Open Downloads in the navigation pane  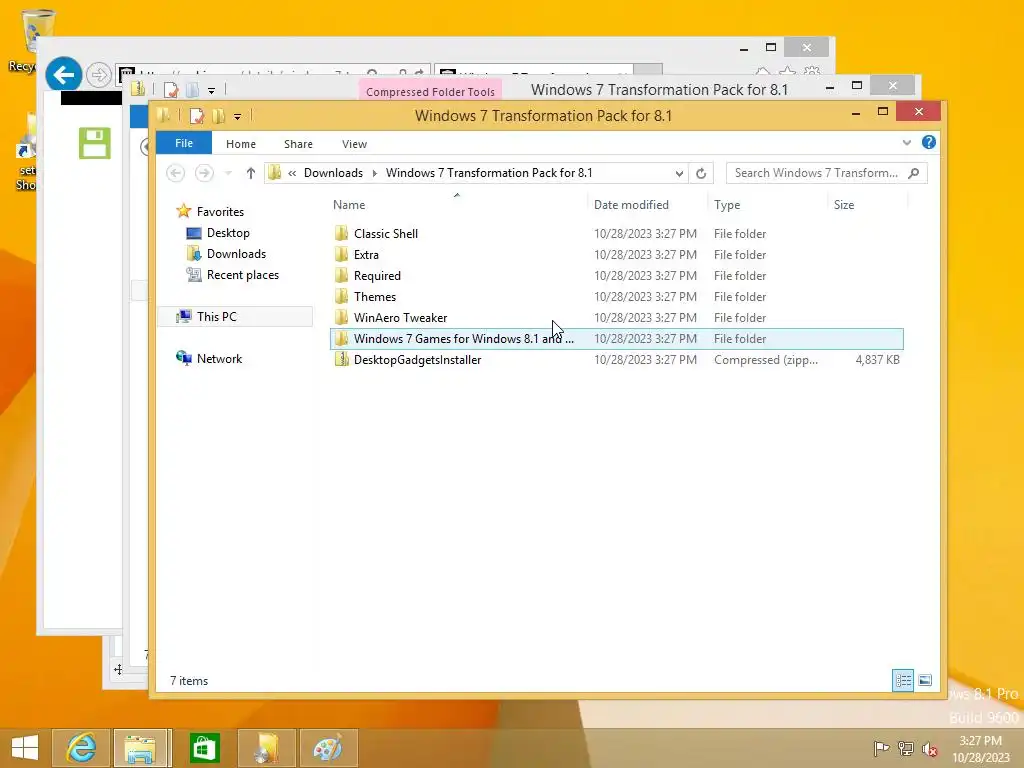click(236, 253)
